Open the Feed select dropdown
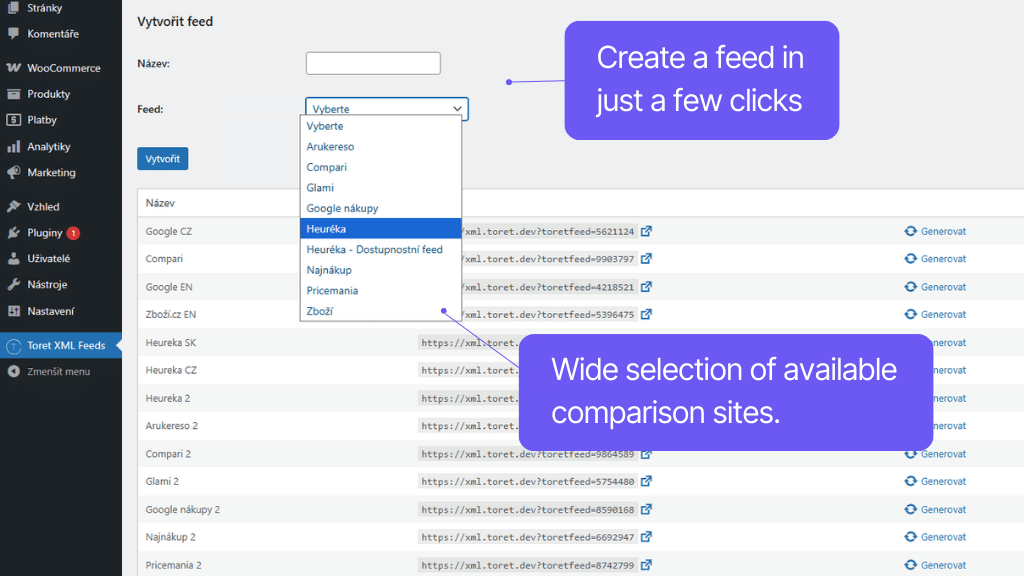1024x576 pixels. (x=387, y=108)
